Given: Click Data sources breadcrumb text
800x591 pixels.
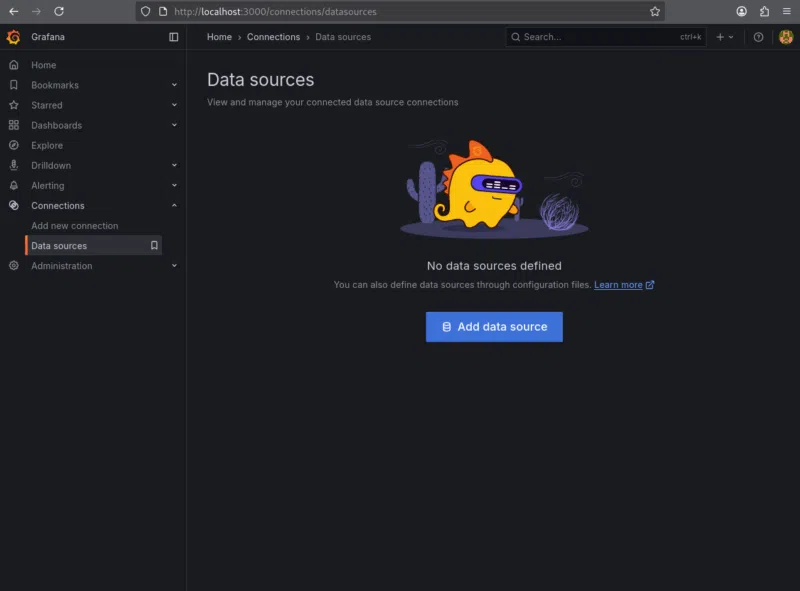Looking at the screenshot, I should point(343,37).
